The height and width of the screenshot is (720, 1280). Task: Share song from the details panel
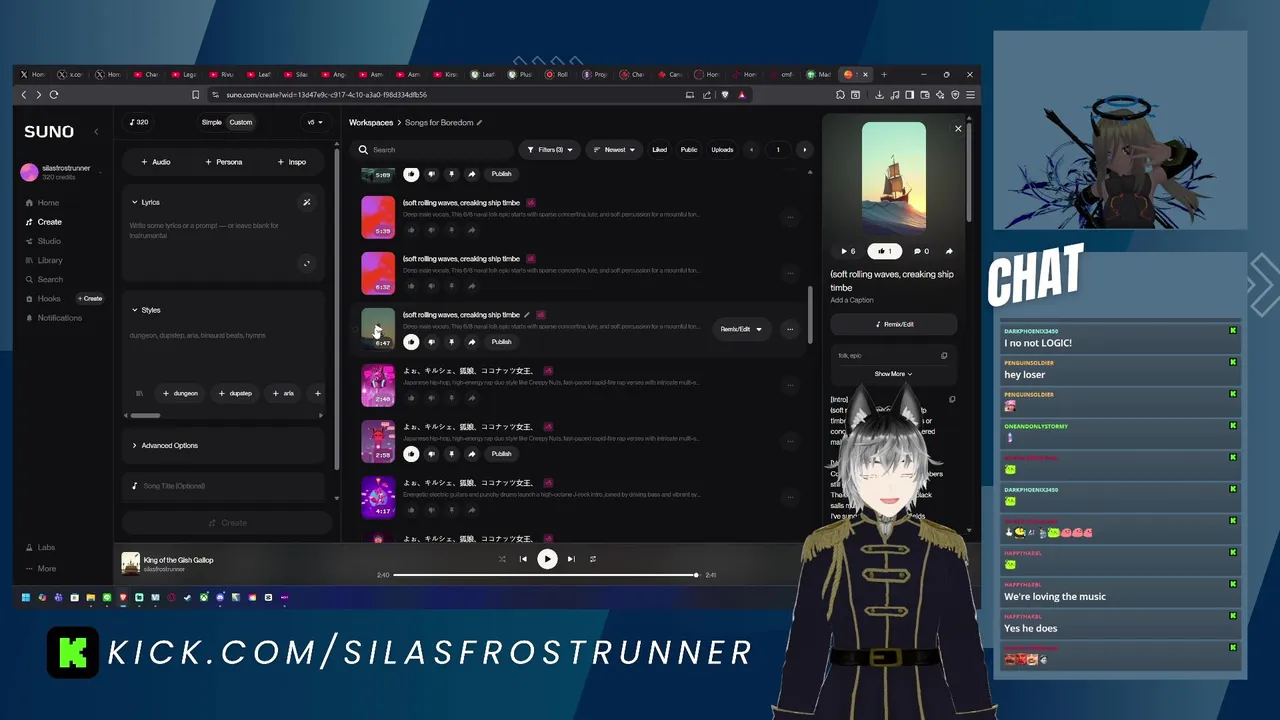pyautogui.click(x=948, y=251)
